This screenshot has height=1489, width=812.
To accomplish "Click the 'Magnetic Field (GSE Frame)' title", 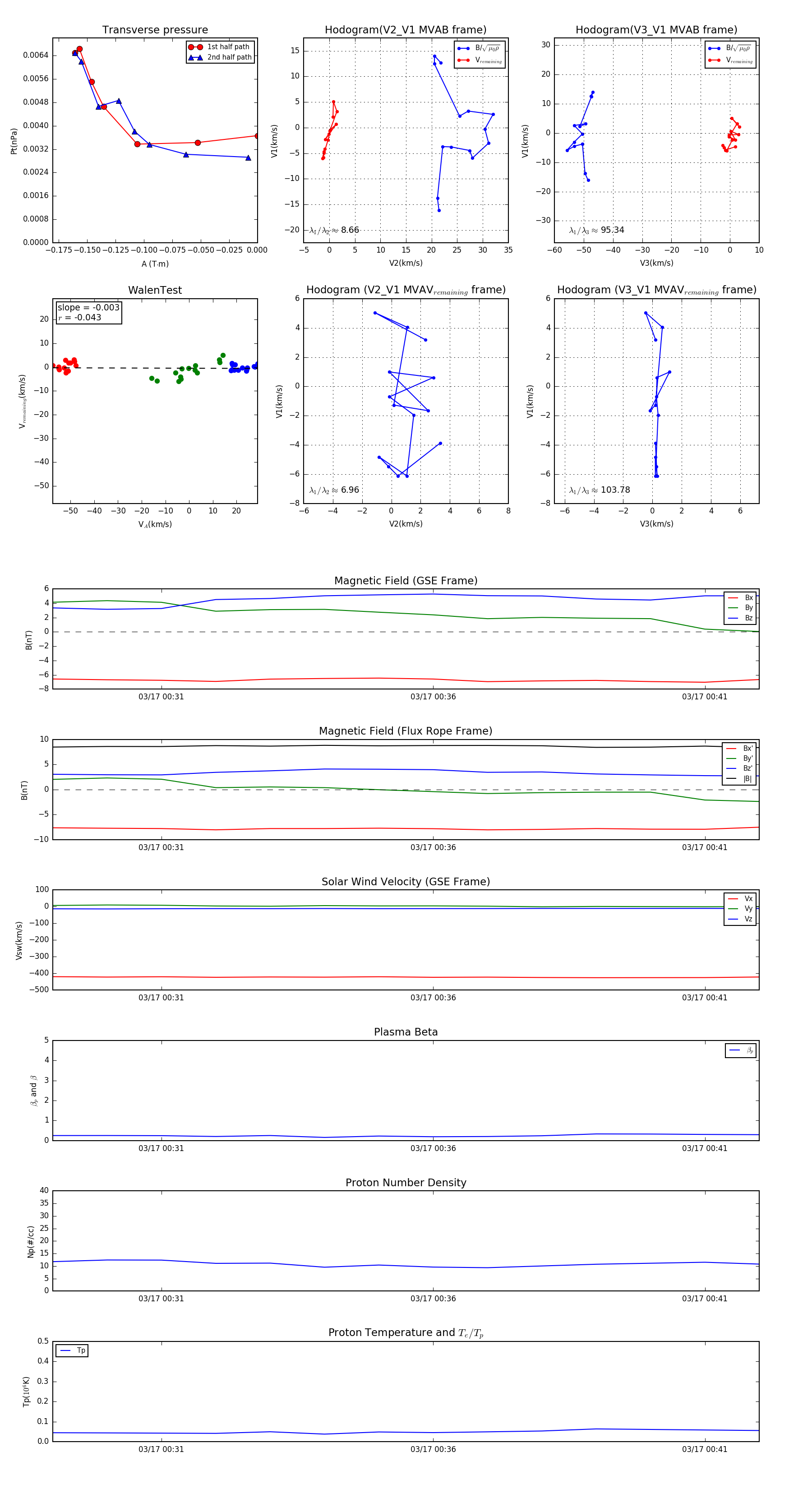I will tap(406, 581).
